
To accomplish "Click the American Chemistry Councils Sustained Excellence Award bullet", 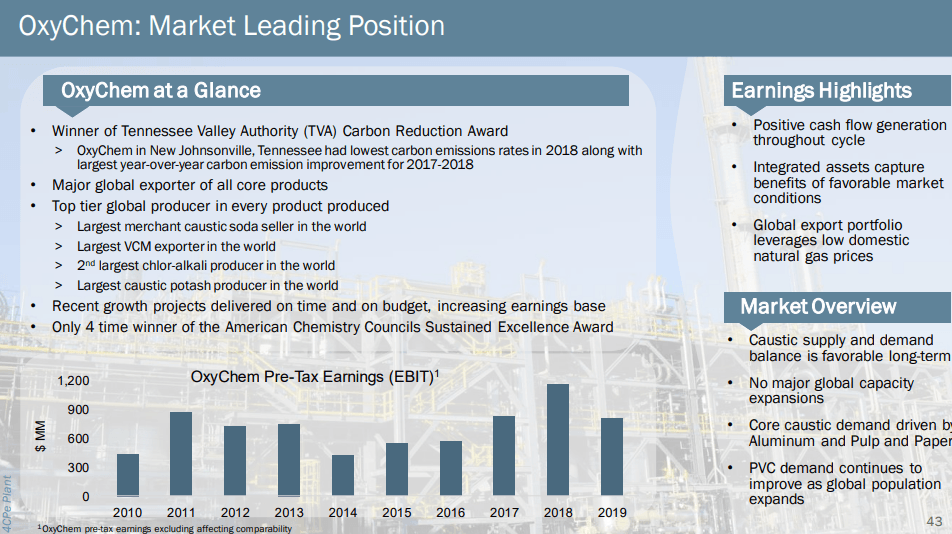I will pyautogui.click(x=333, y=327).
